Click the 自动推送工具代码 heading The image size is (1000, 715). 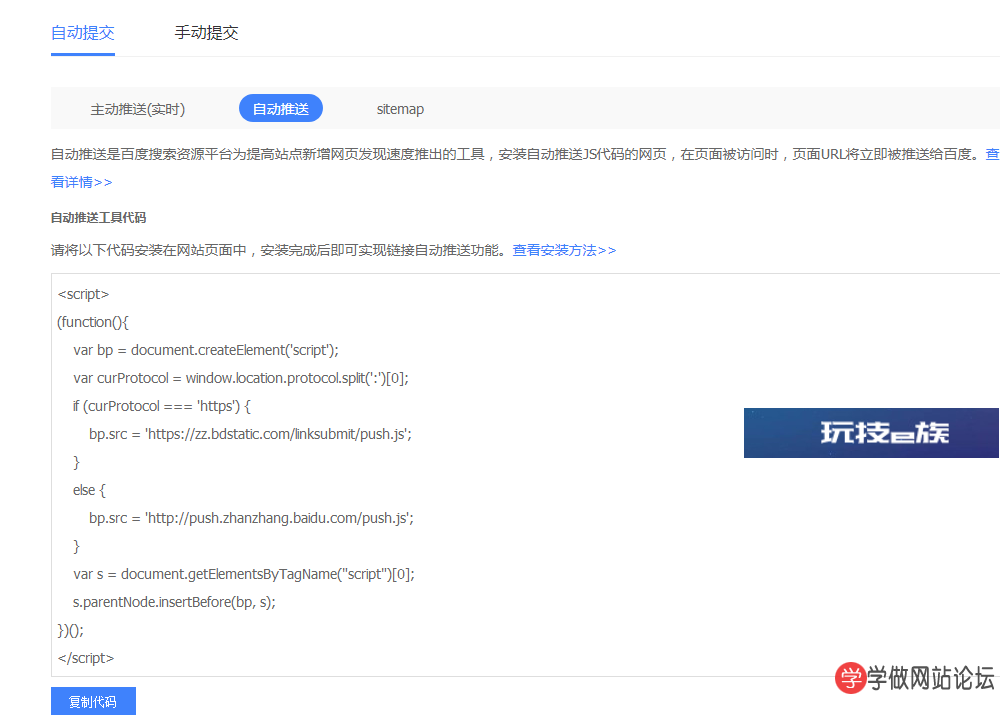(98, 217)
